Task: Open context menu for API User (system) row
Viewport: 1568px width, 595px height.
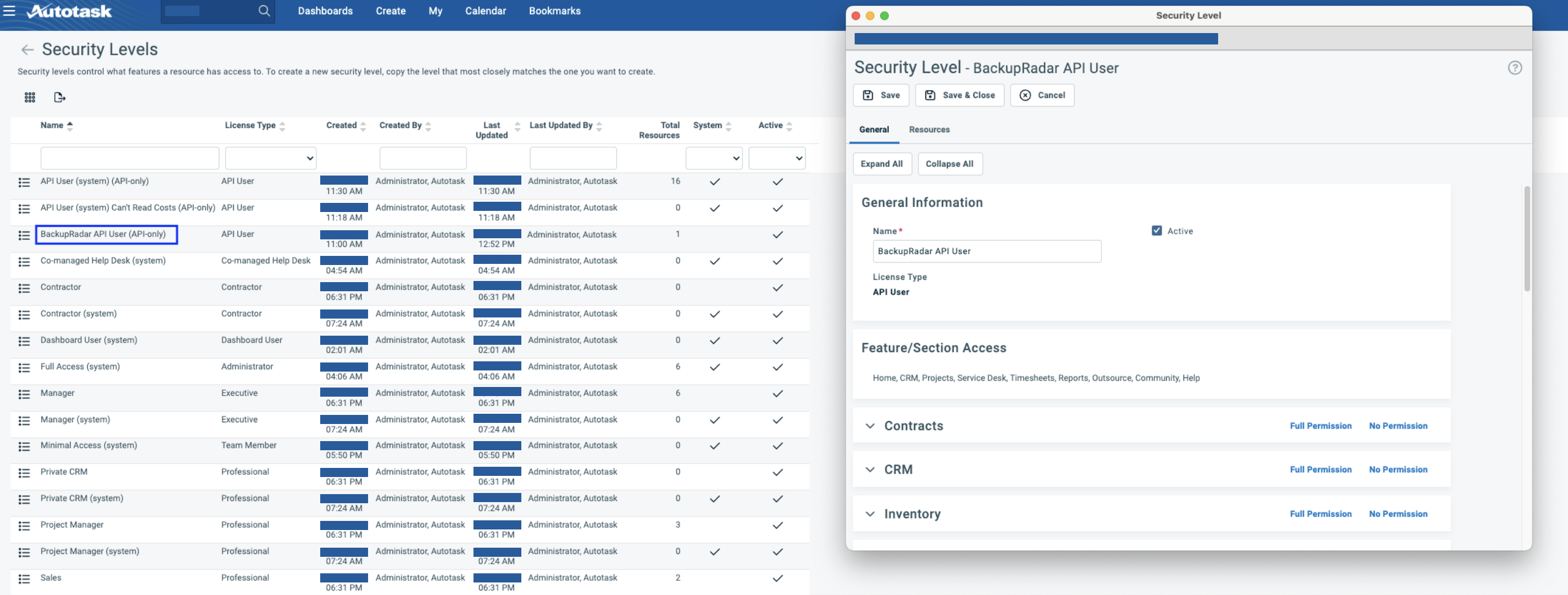Action: click(x=24, y=182)
